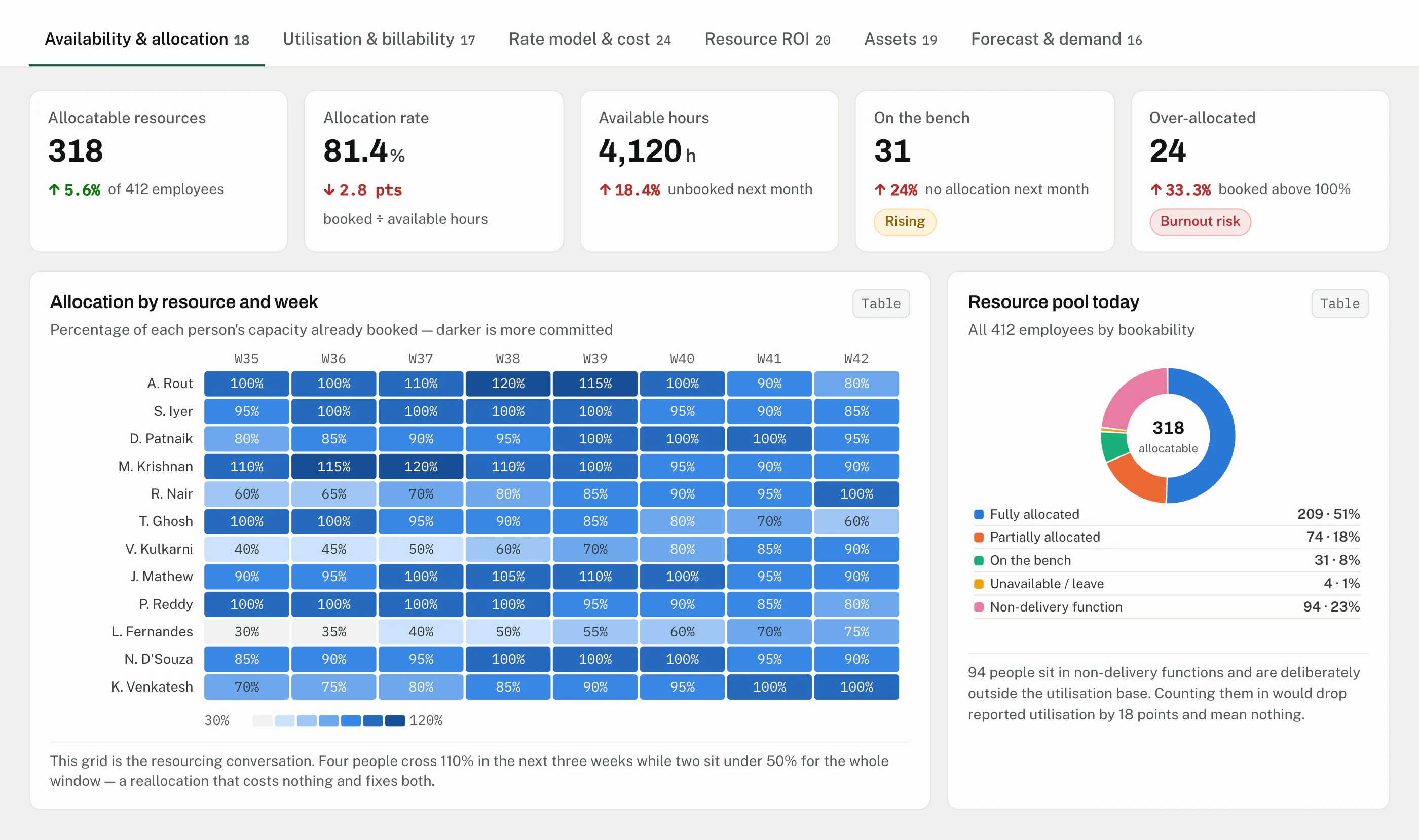Click A. Rout's W38 cell showing 120%
The height and width of the screenshot is (840, 1419).
tap(508, 384)
